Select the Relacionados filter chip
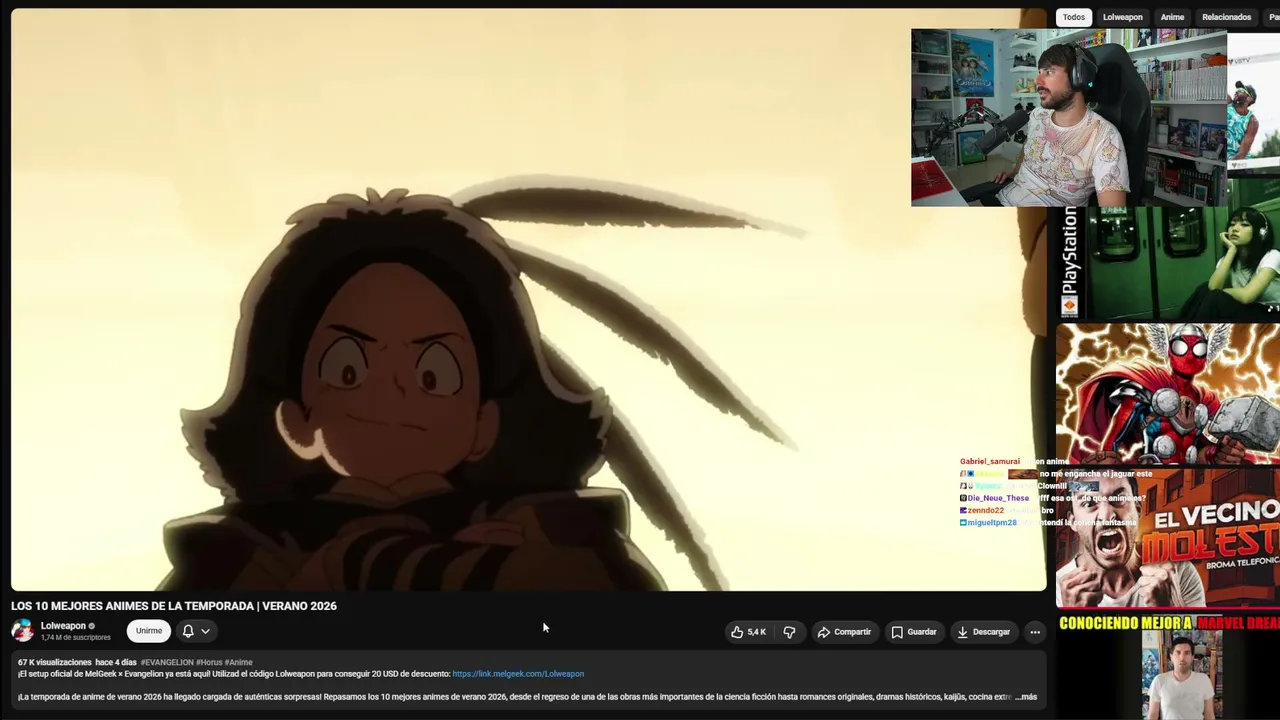Screen dimensions: 1280x720 pos(1226,17)
